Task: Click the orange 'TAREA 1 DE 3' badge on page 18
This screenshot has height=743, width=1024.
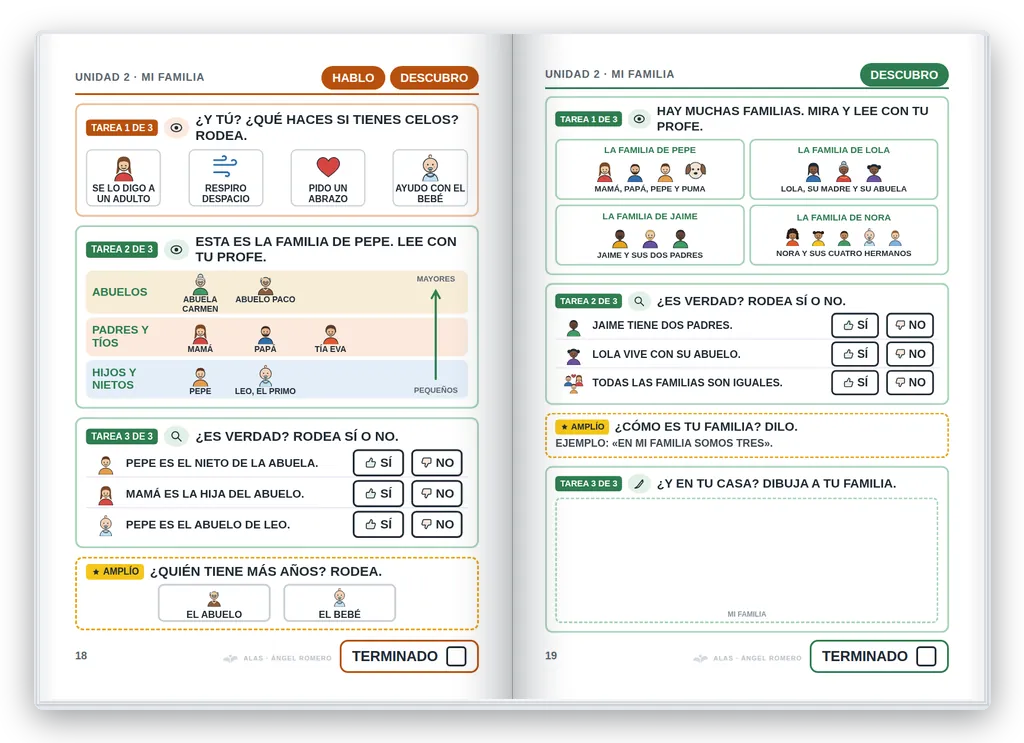Action: click(x=121, y=127)
